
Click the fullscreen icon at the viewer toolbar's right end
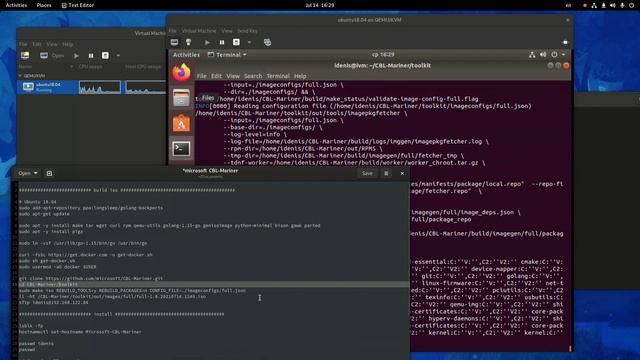point(565,42)
